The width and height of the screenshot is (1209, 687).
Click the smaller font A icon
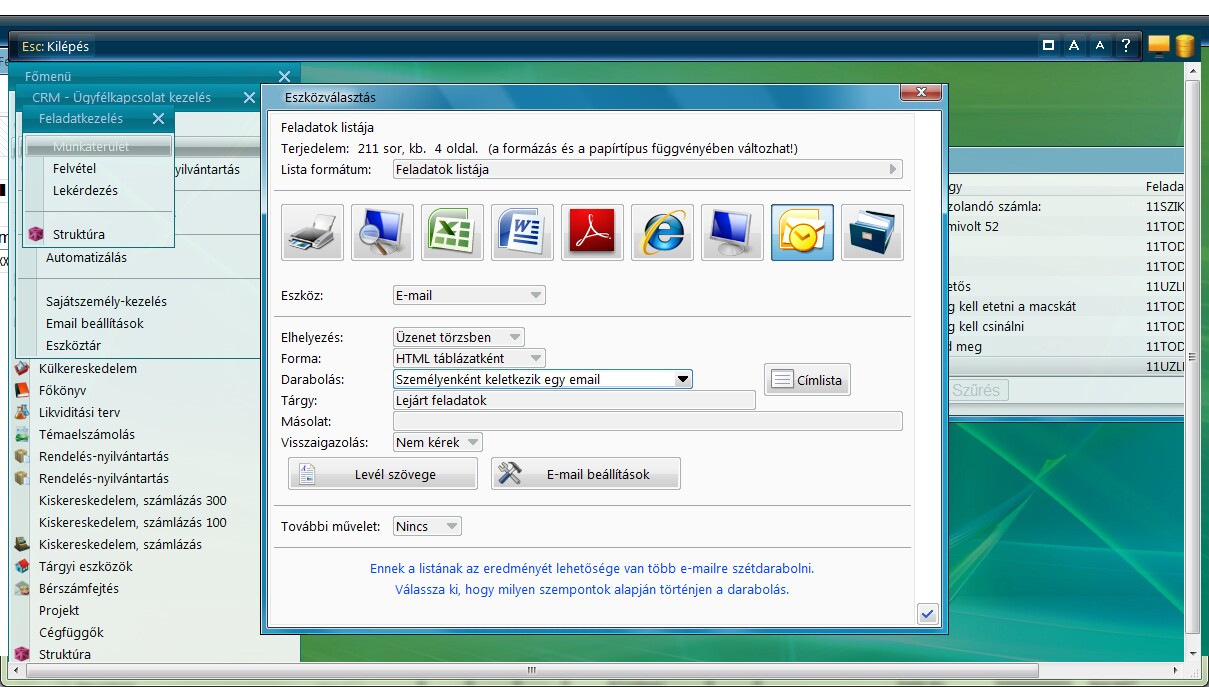[1100, 45]
